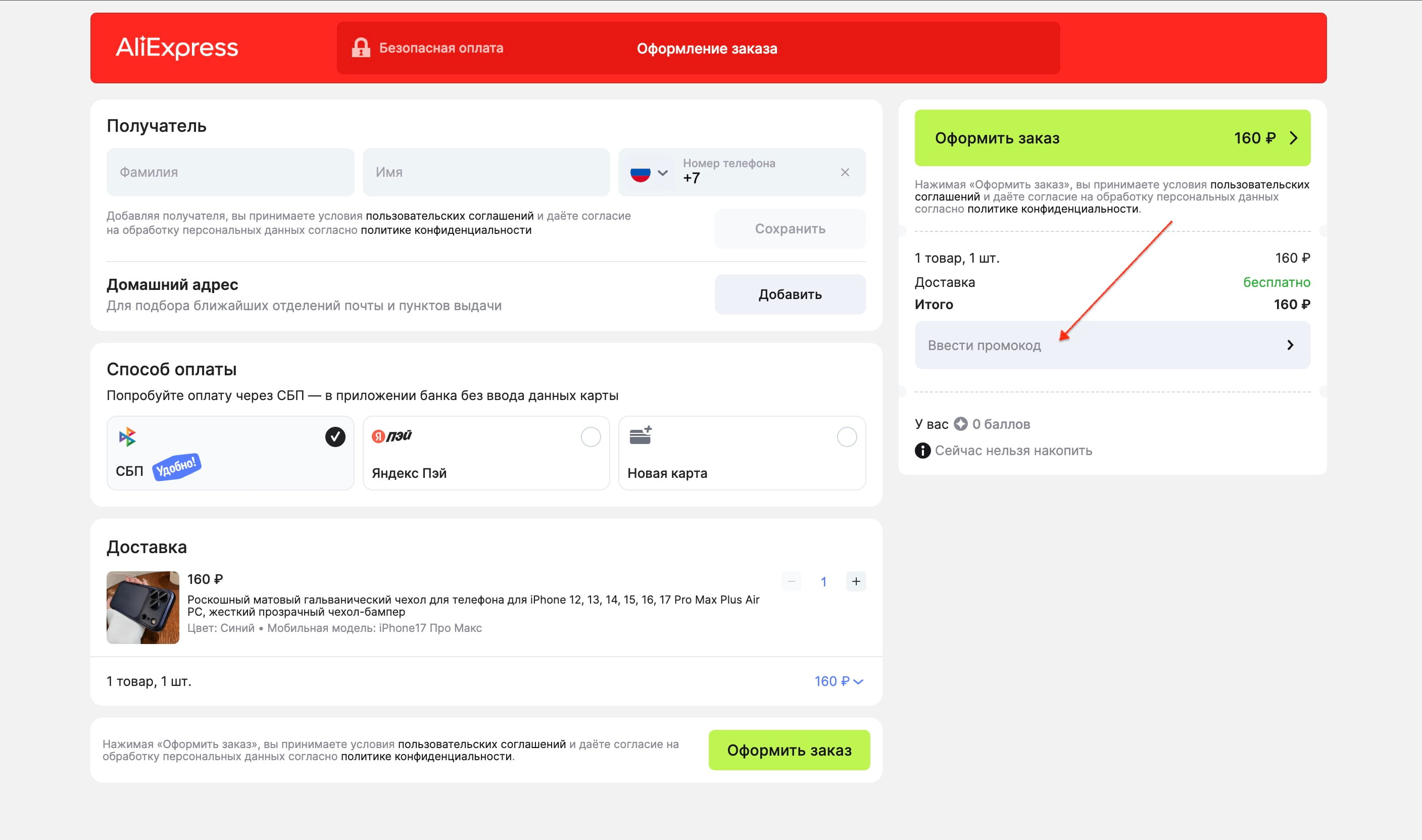Viewport: 1422px width, 840px height.
Task: Increase item quantity with plus button
Action: pos(855,581)
